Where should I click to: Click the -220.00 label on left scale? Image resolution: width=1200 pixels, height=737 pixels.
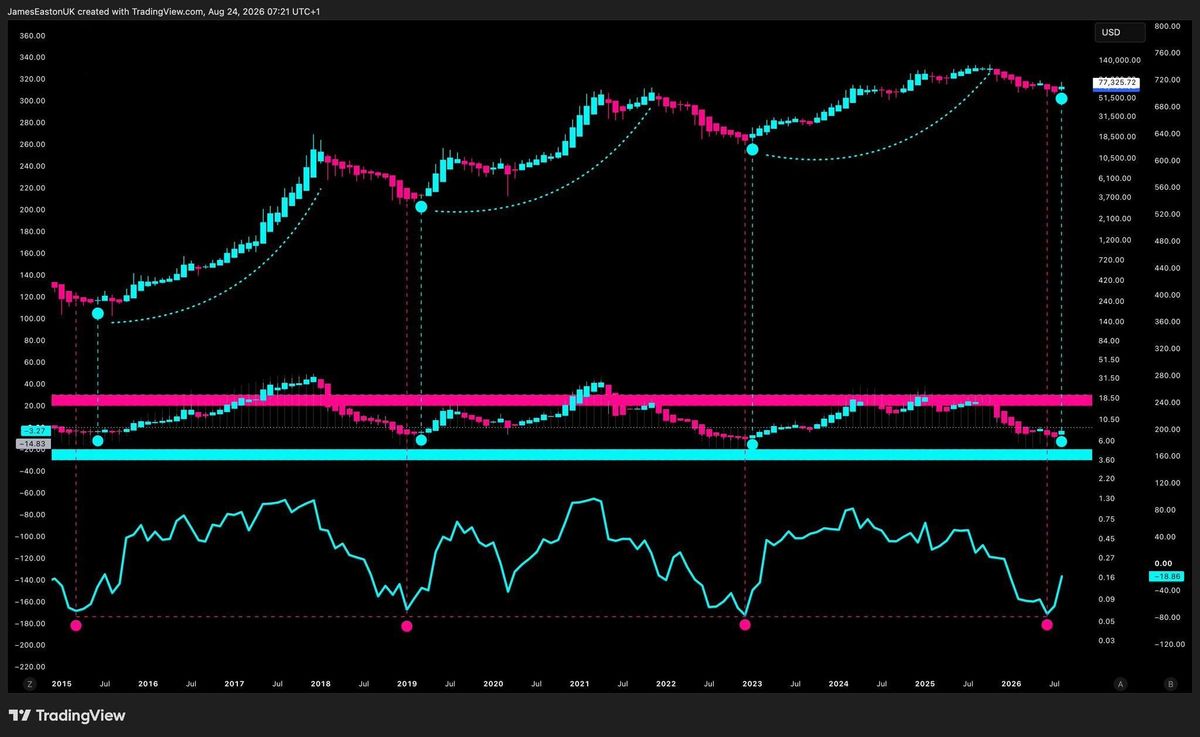tap(32, 666)
